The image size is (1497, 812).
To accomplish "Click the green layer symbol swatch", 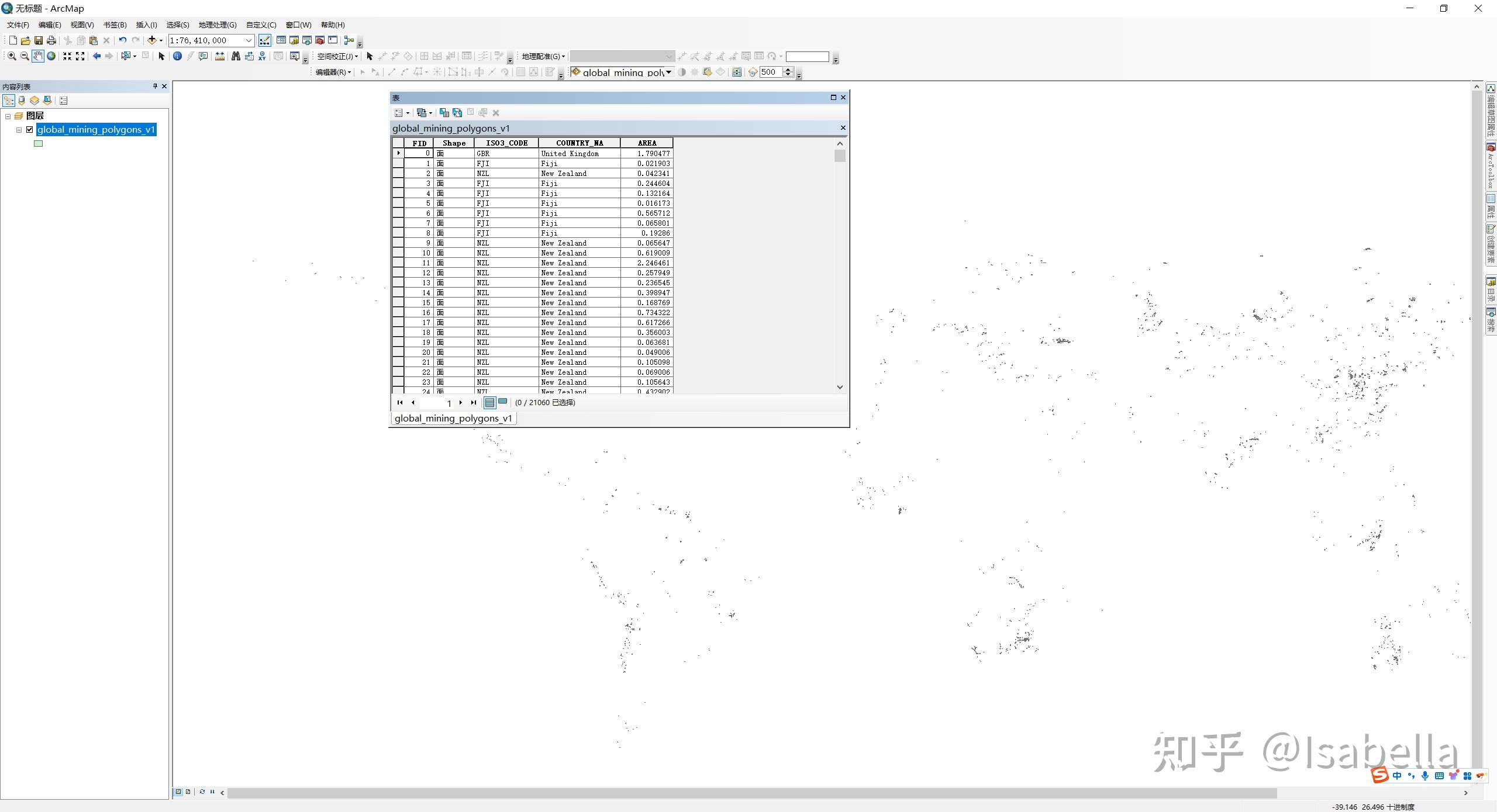I will click(x=39, y=143).
